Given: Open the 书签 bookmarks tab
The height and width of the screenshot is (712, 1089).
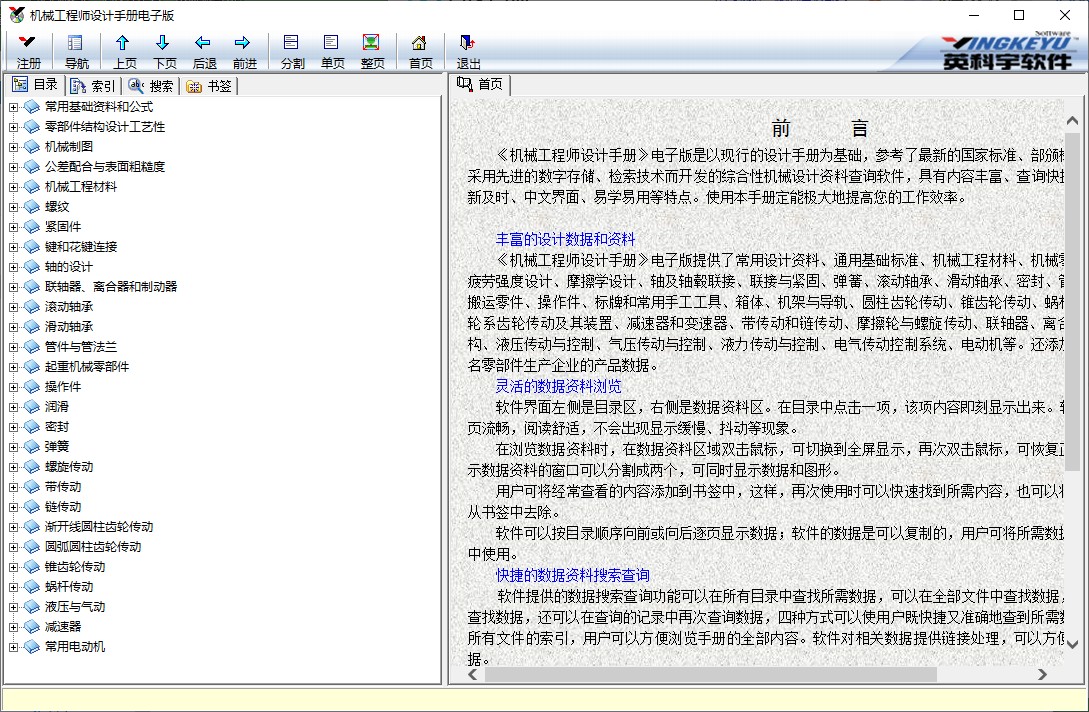Looking at the screenshot, I should point(210,86).
